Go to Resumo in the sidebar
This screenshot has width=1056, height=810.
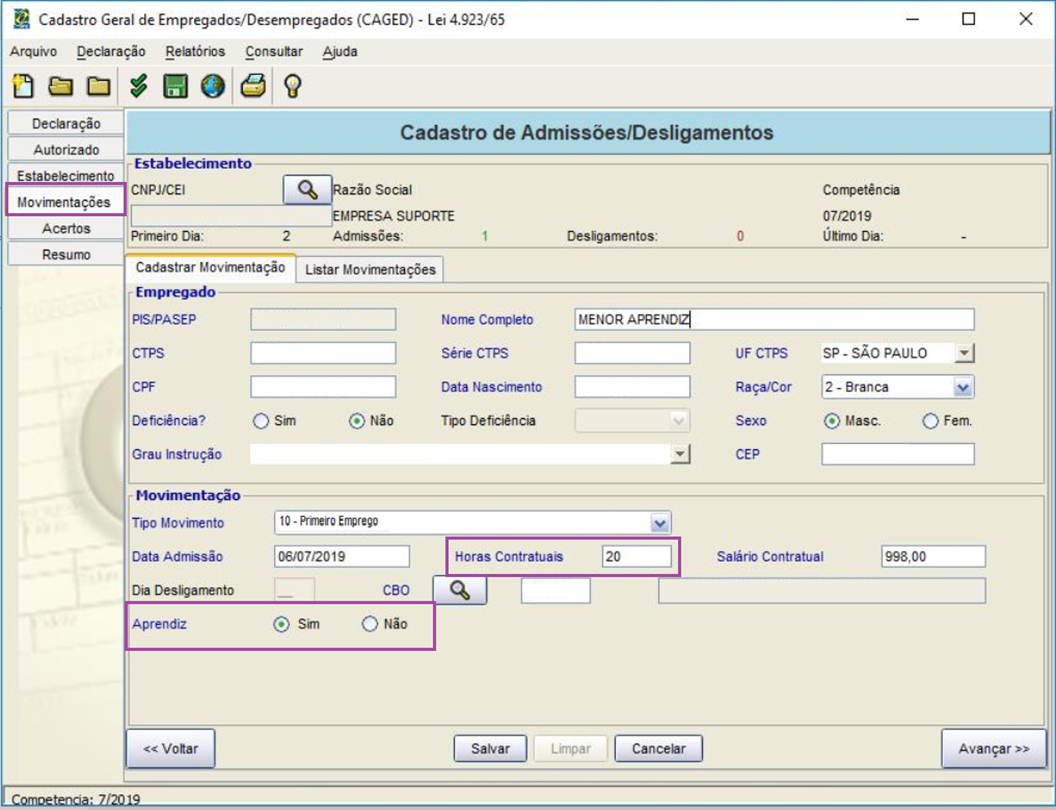tap(66, 255)
